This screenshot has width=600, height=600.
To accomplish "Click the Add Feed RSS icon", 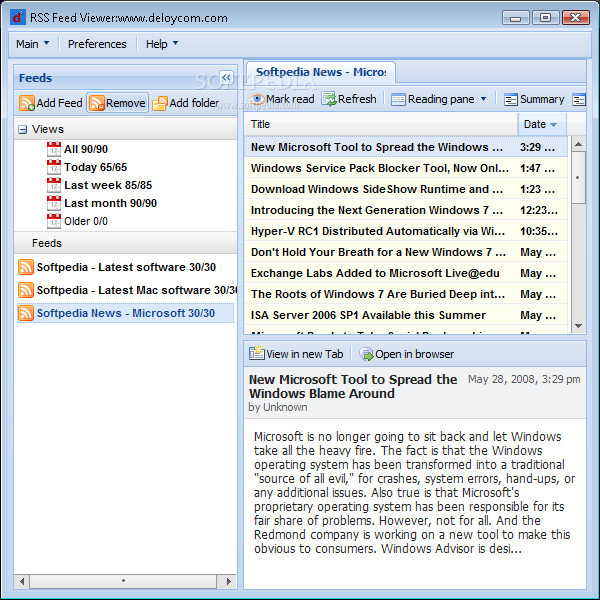I will pos(26,103).
